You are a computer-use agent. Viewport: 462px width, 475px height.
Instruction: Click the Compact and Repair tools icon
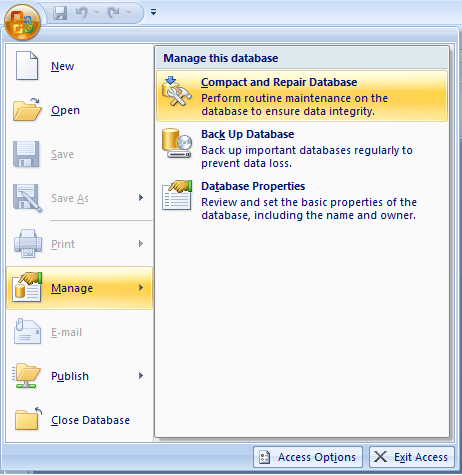click(177, 91)
